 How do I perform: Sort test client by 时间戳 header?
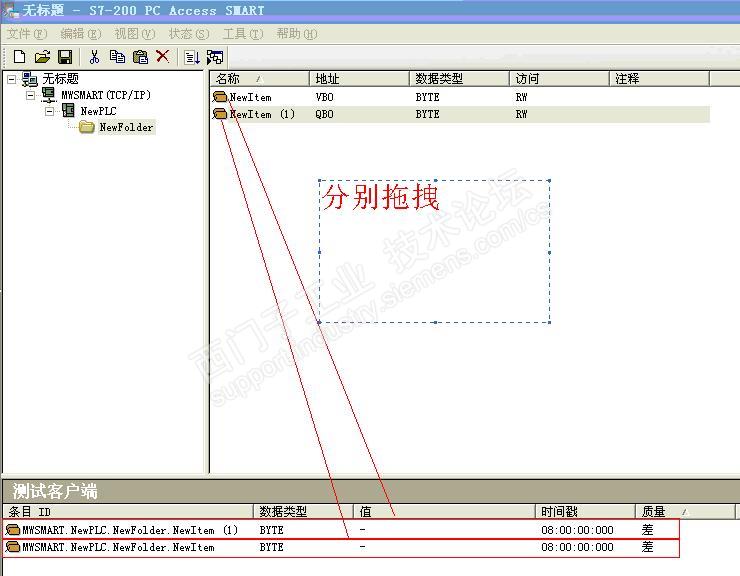click(585, 511)
